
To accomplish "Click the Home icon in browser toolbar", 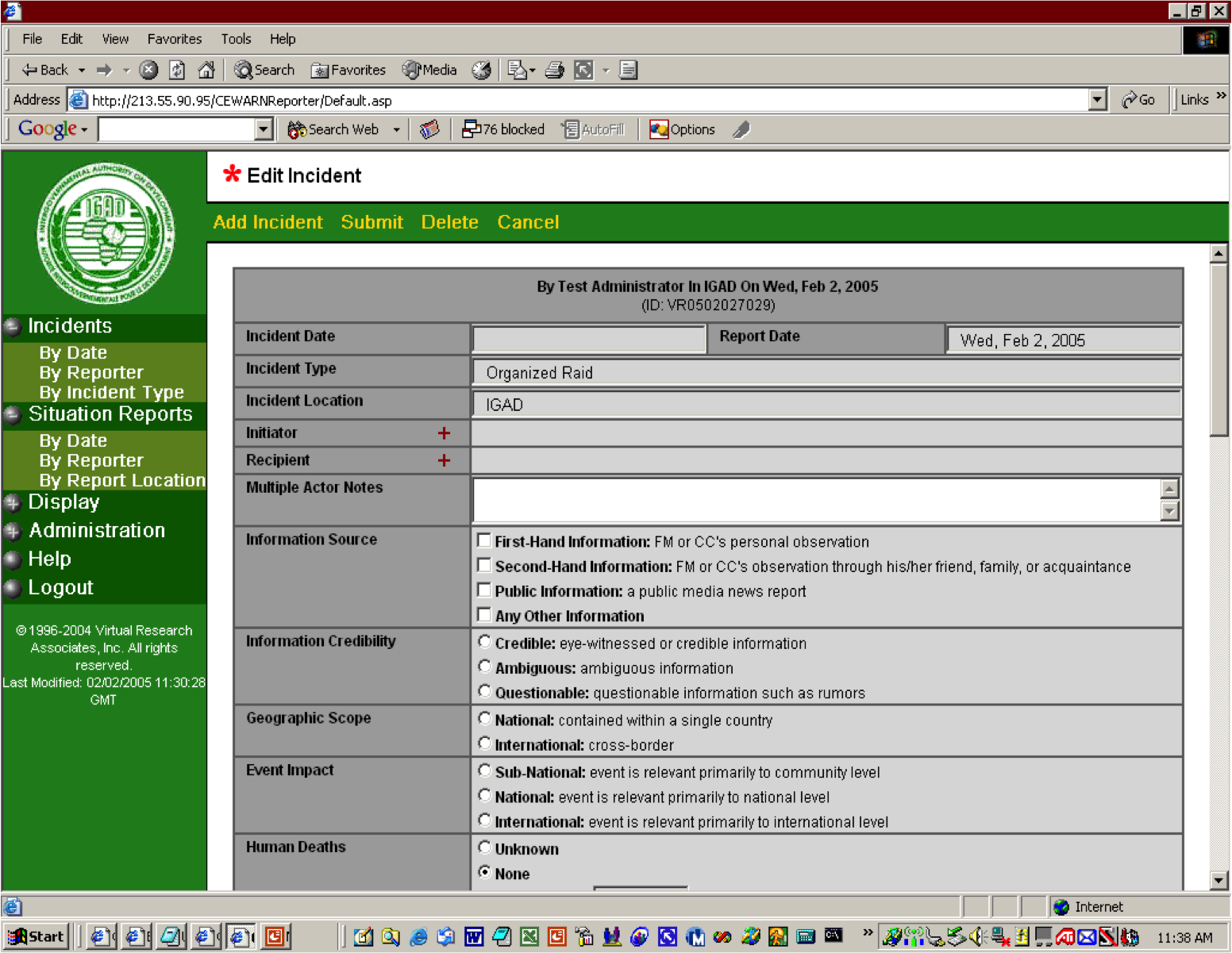I will coord(206,70).
